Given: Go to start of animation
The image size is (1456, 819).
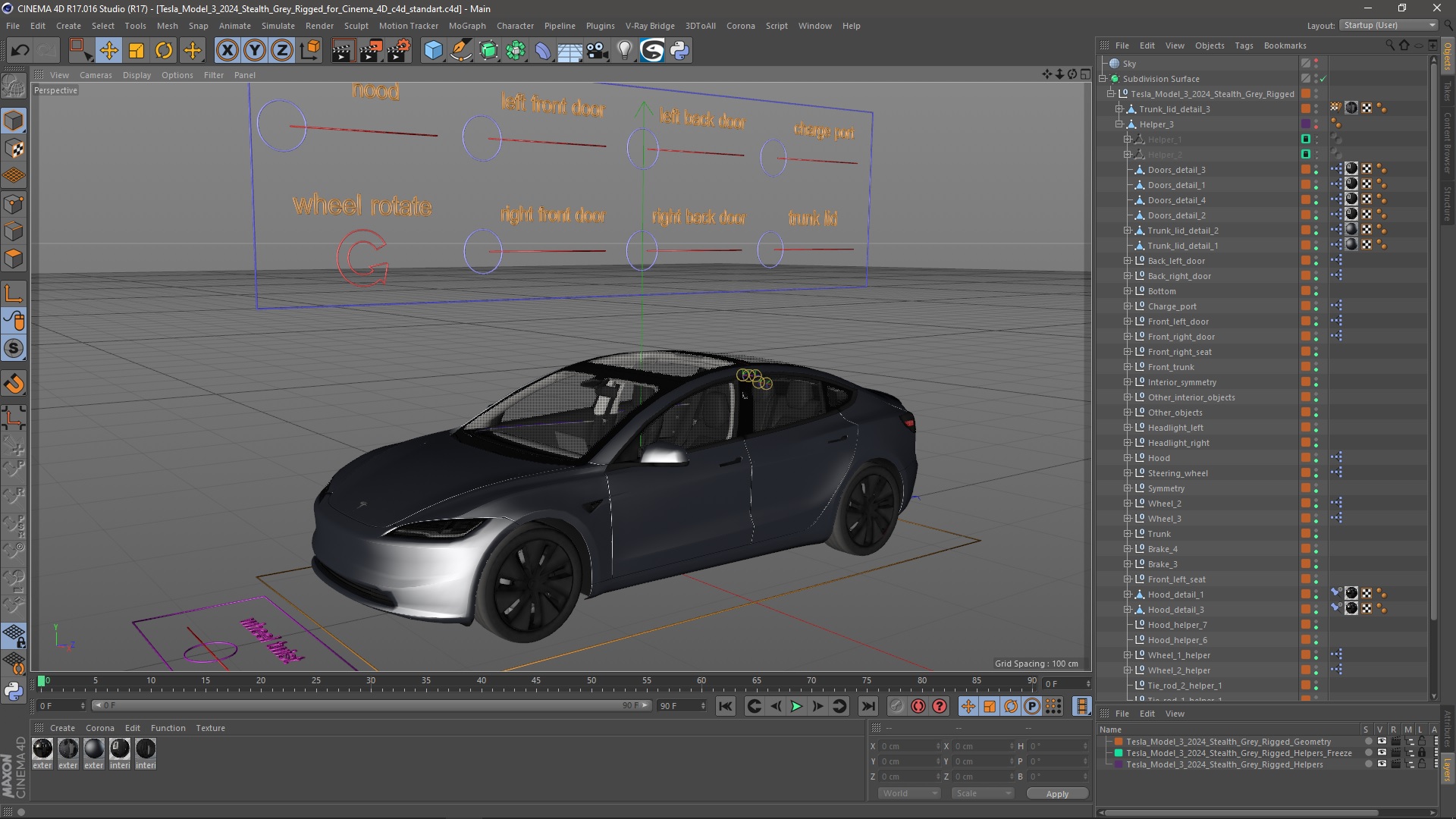Looking at the screenshot, I should (726, 706).
